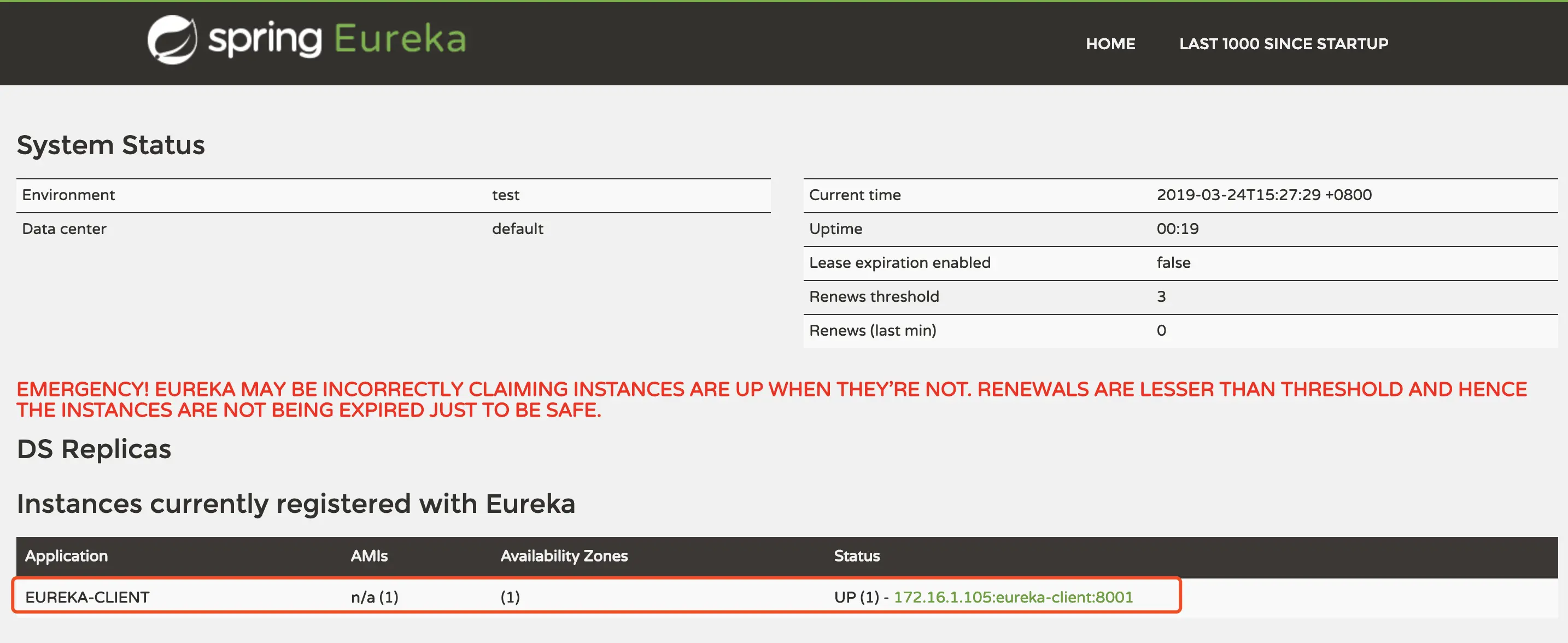Open LAST 1000 SINCE STARTUP page
This screenshot has width=1568, height=643.
[x=1283, y=44]
